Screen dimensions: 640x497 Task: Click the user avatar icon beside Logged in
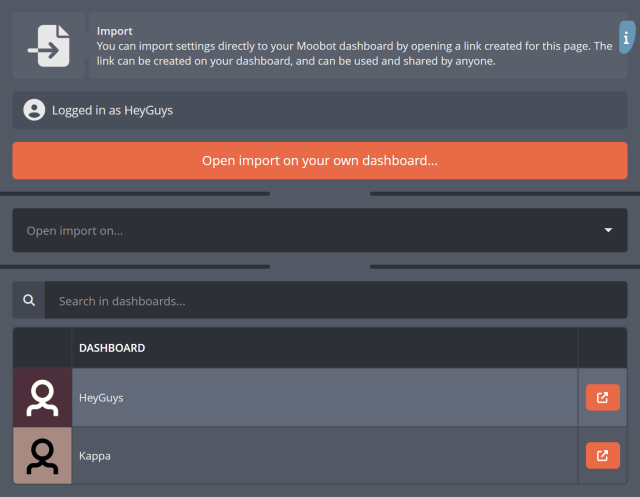pos(34,110)
